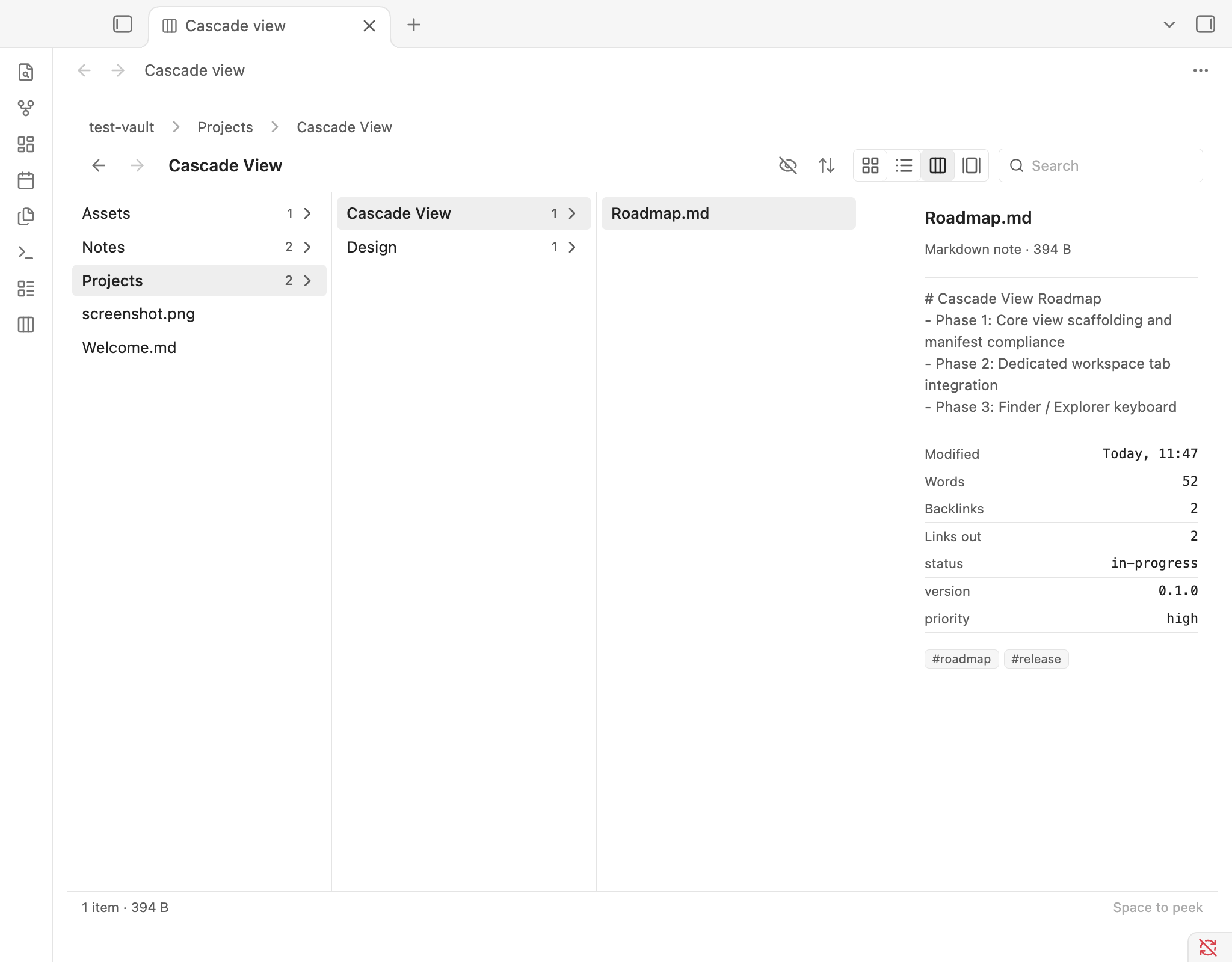The height and width of the screenshot is (962, 1232).
Task: Switch to grid view layout
Action: click(x=870, y=165)
